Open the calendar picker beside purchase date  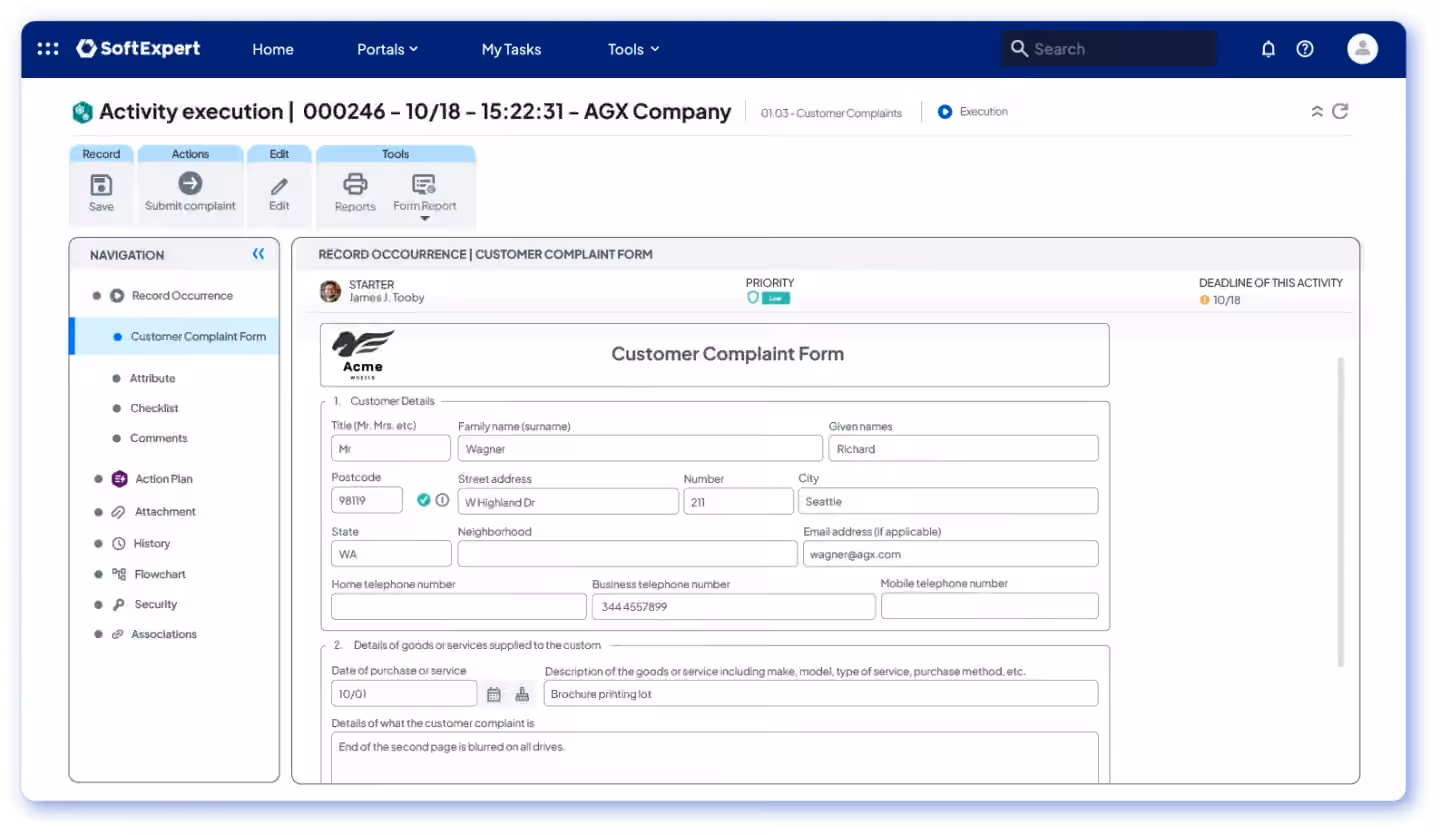coord(493,694)
